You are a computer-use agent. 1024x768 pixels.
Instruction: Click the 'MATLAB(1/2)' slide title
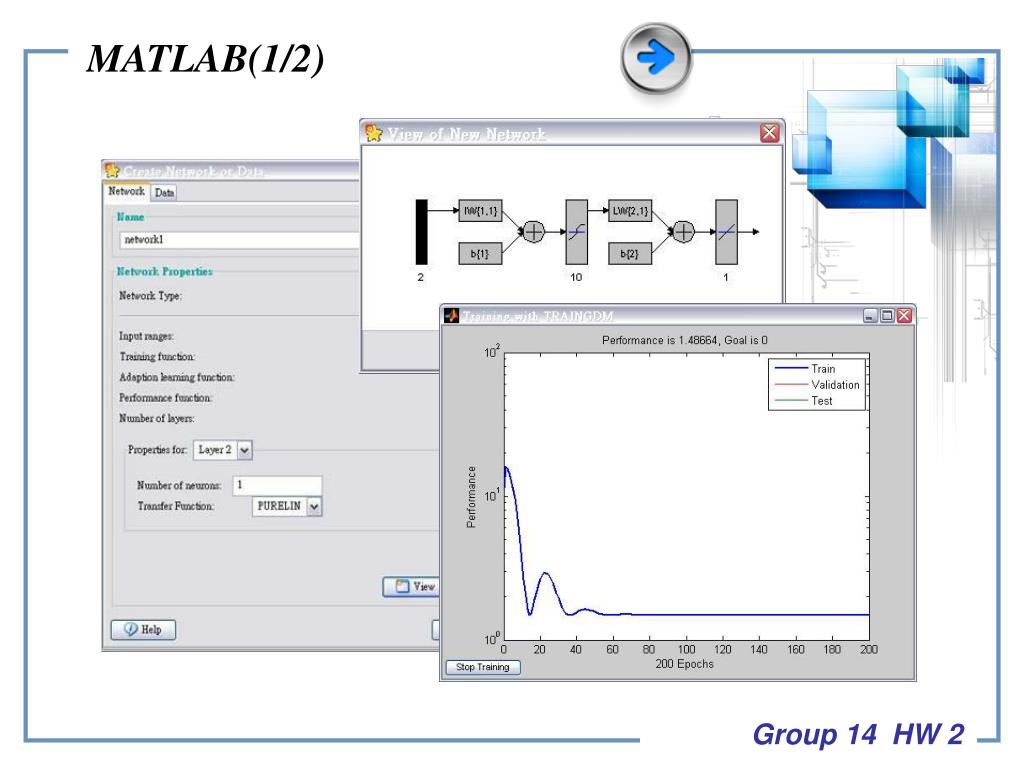click(205, 59)
